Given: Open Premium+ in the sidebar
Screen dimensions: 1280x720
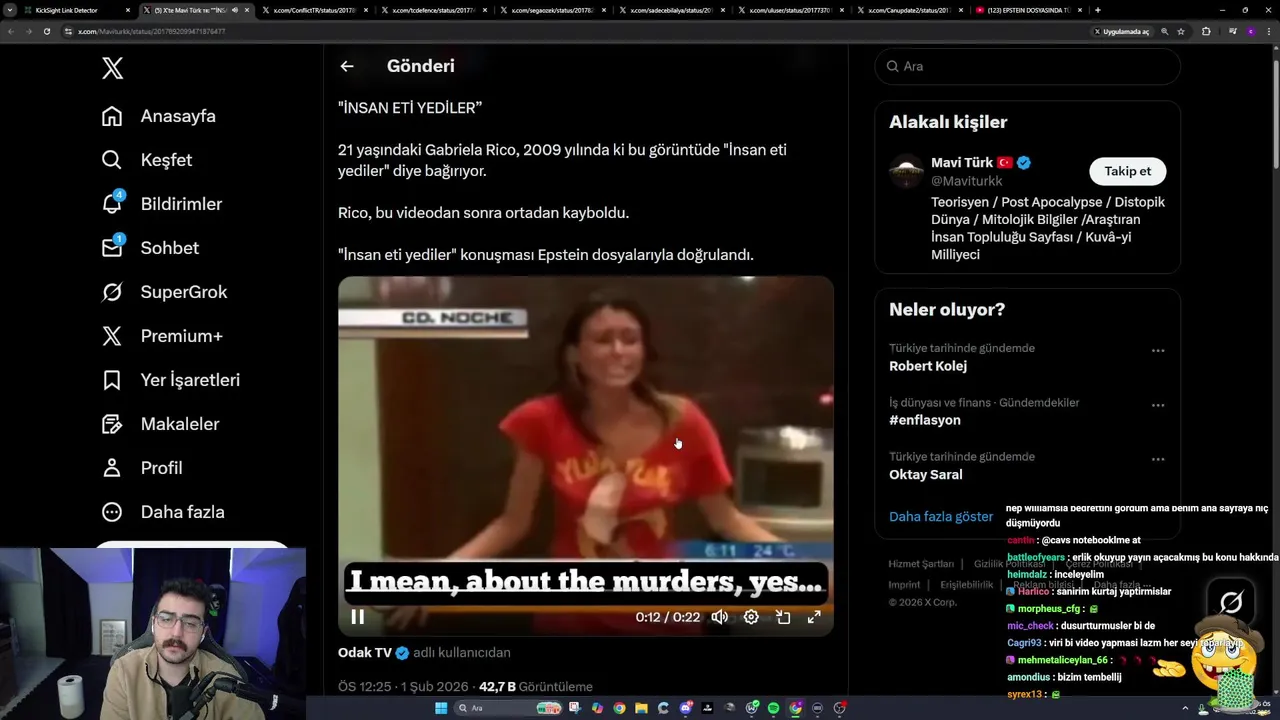Looking at the screenshot, I should point(162,336).
